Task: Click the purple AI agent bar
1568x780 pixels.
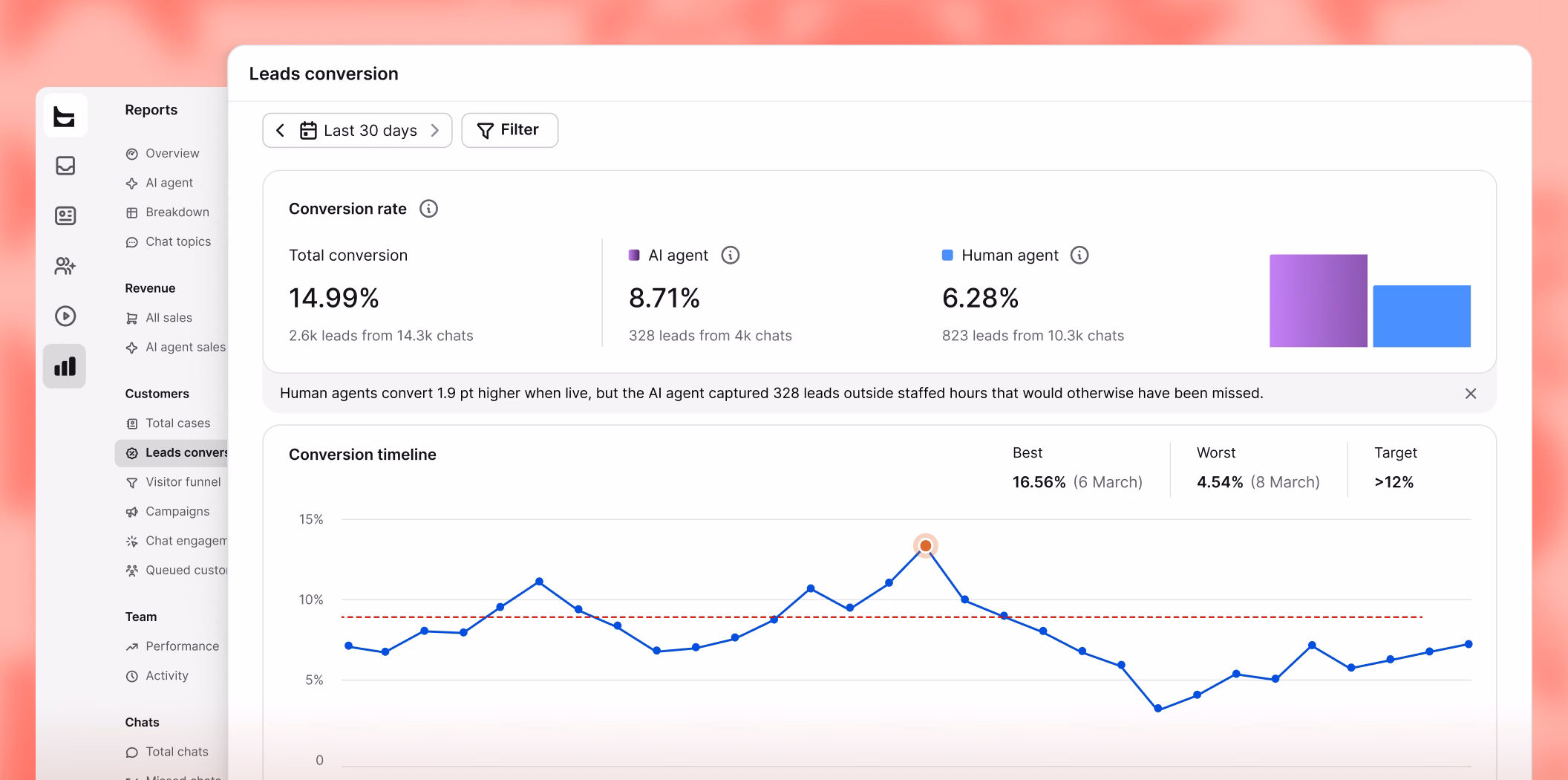Action: (x=1319, y=301)
